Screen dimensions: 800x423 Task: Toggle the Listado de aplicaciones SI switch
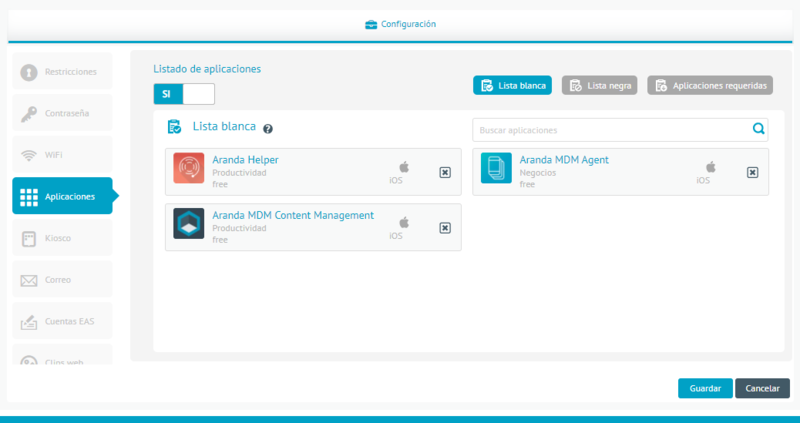click(184, 94)
